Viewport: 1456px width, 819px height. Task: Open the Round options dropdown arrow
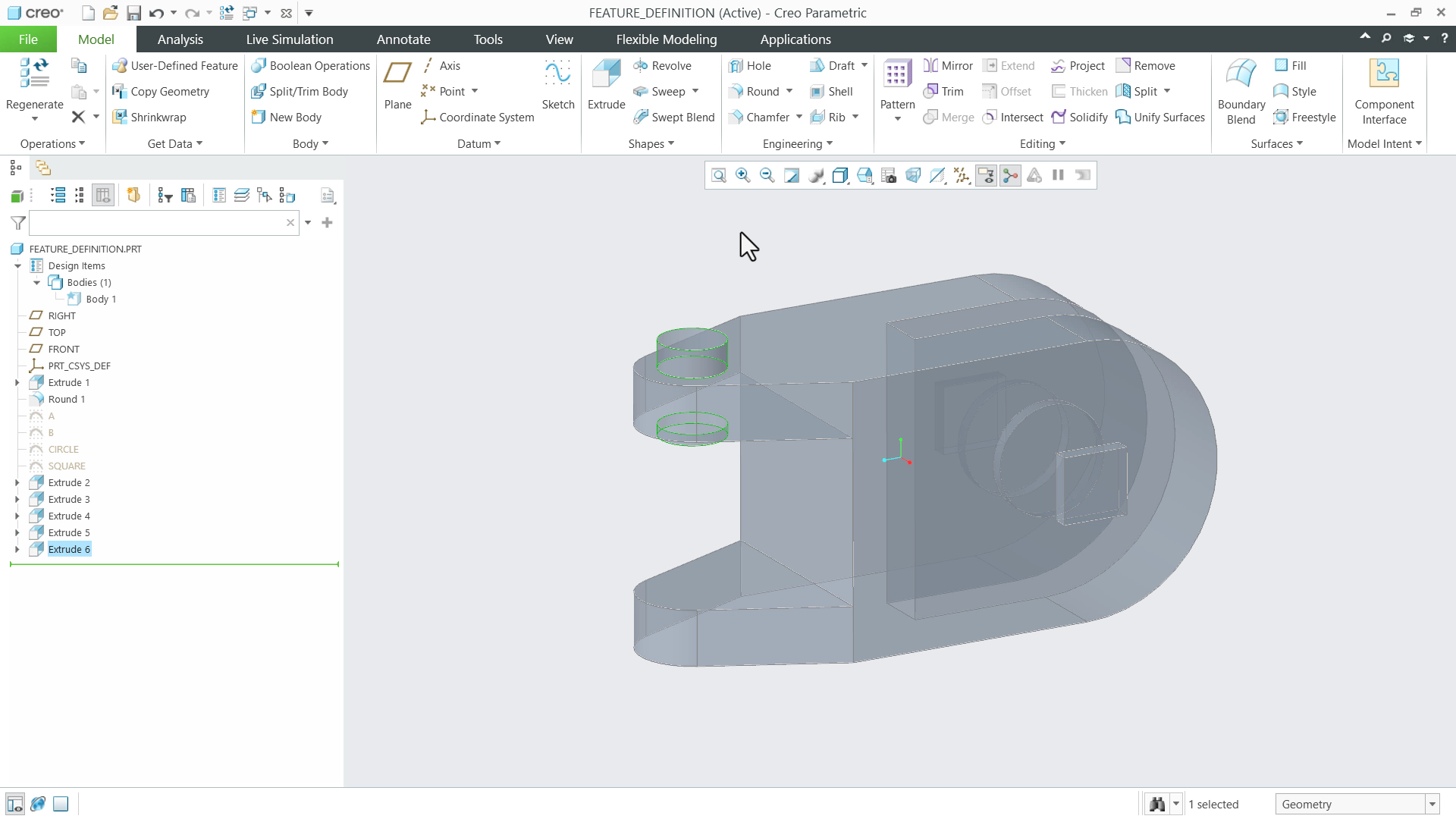(789, 92)
